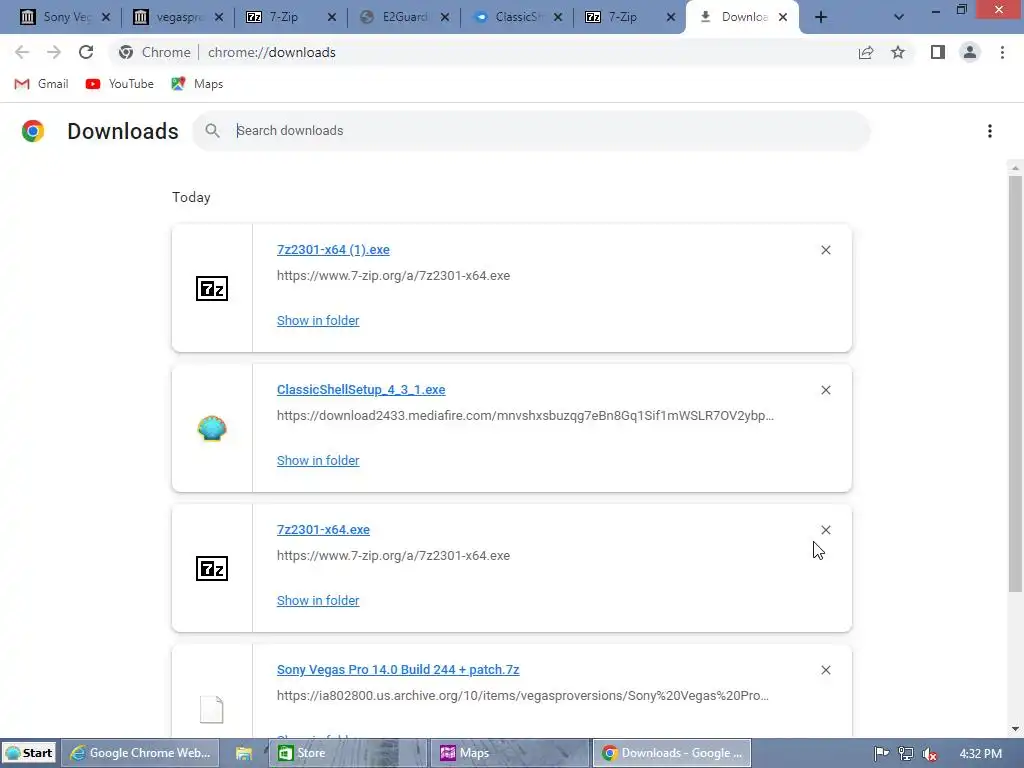Image resolution: width=1024 pixels, height=768 pixels.
Task: Go forward with the browser forward arrow
Action: 54,52
